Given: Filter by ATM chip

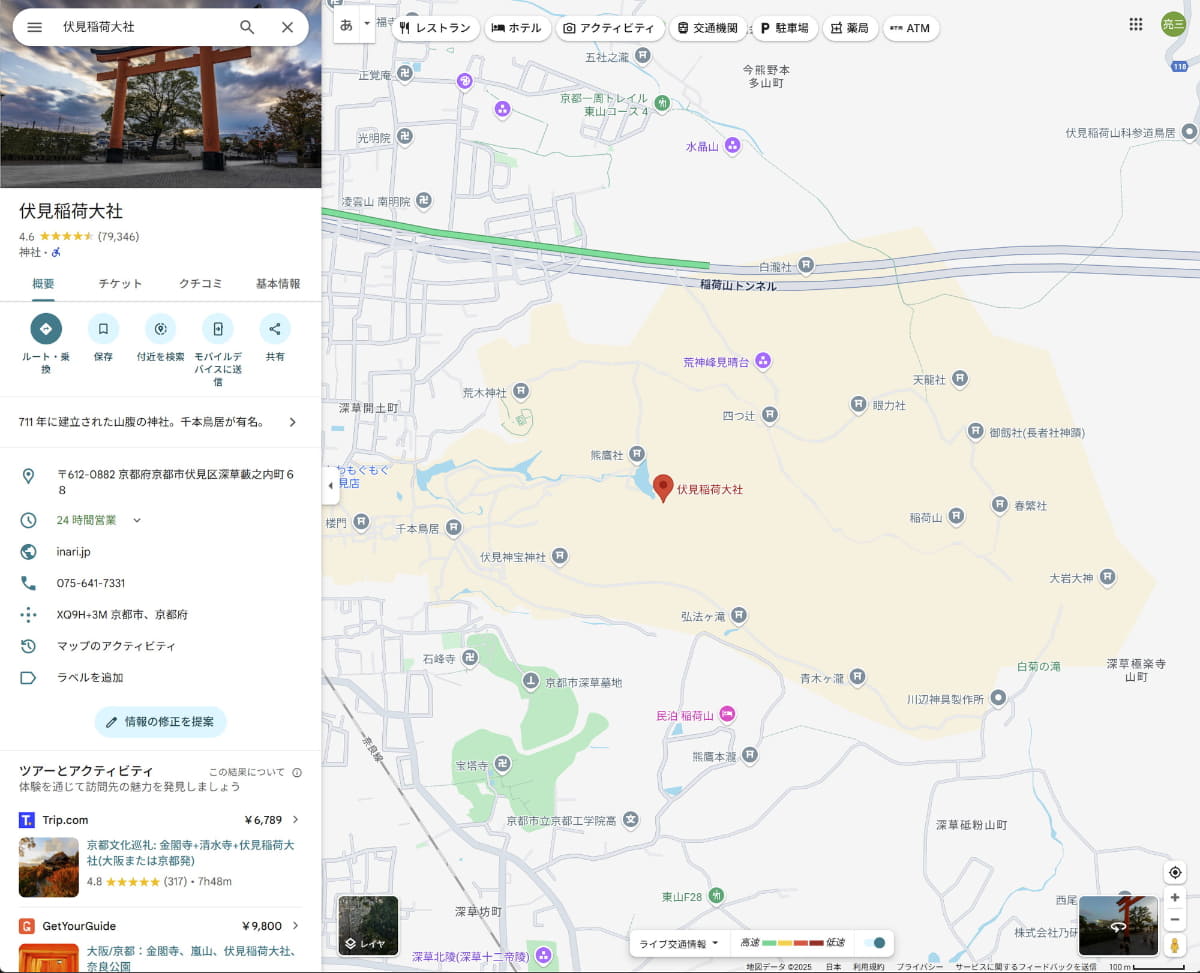Looking at the screenshot, I should pyautogui.click(x=910, y=28).
